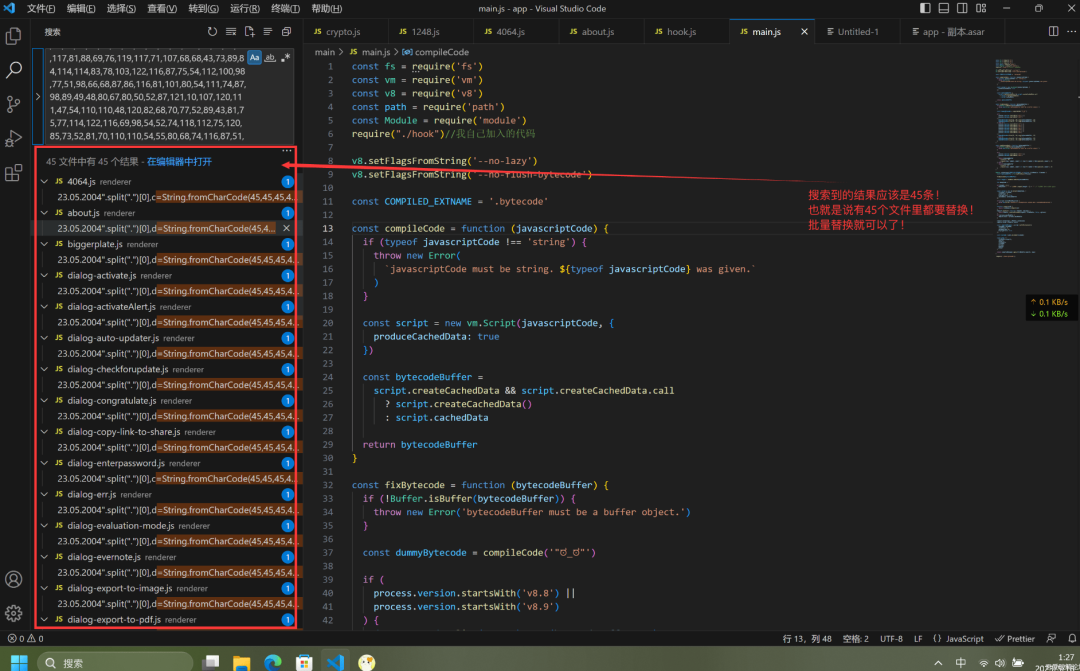Collapse dialog-activate.js result group
The width and height of the screenshot is (1080, 671).
(x=45, y=275)
